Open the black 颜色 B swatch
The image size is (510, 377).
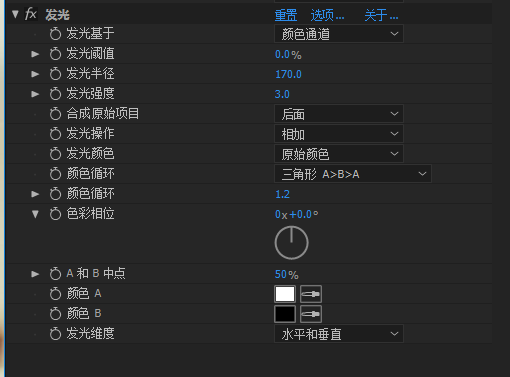pos(285,314)
